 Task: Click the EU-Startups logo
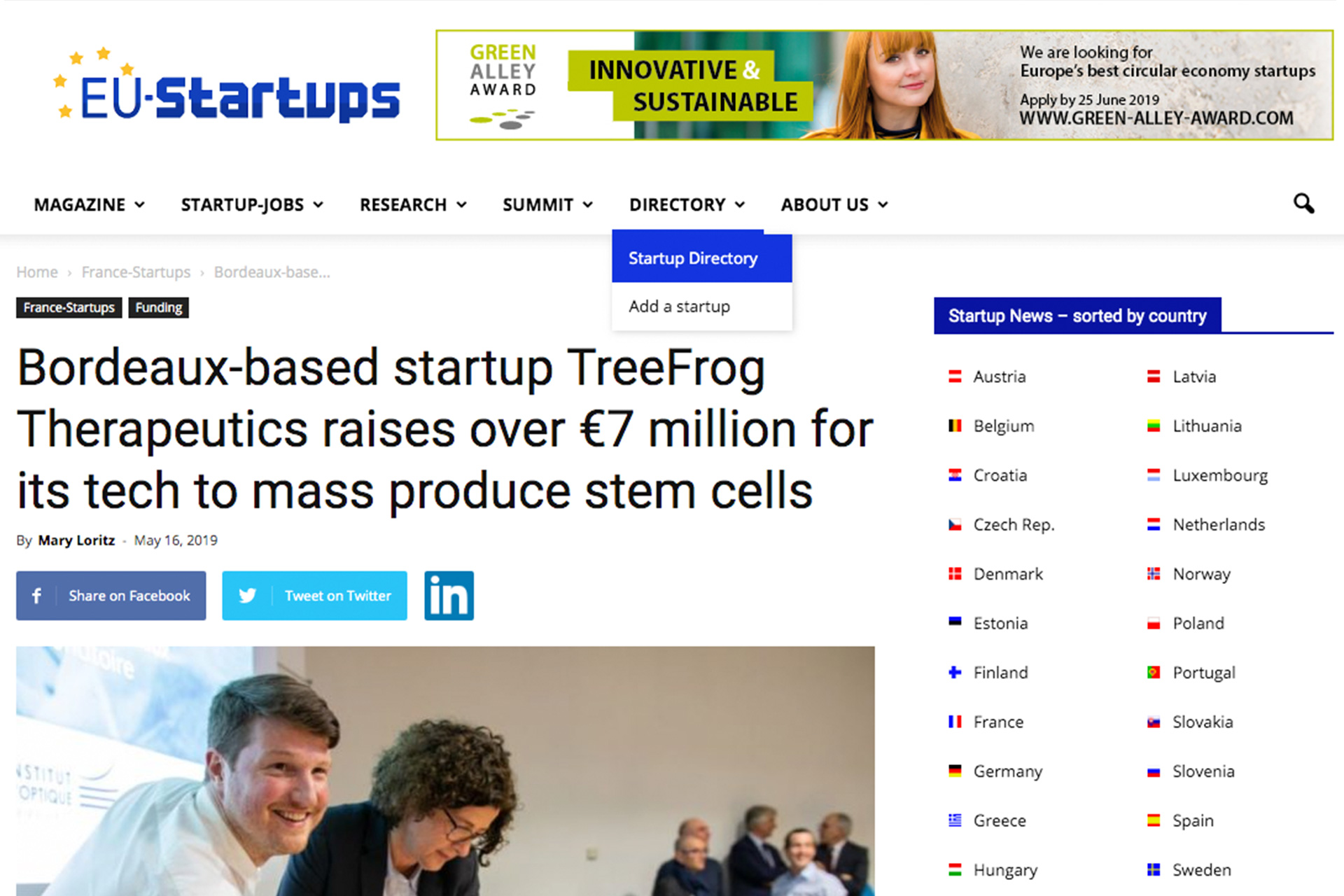pyautogui.click(x=226, y=87)
